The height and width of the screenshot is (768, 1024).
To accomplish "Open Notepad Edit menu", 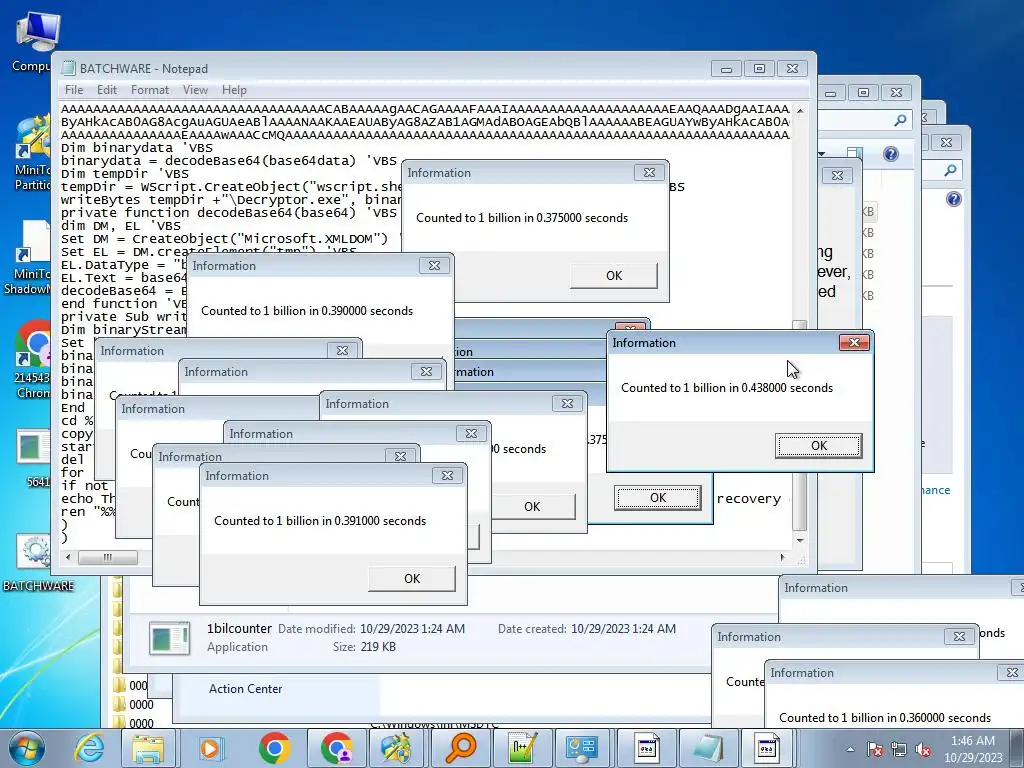I will coord(106,89).
